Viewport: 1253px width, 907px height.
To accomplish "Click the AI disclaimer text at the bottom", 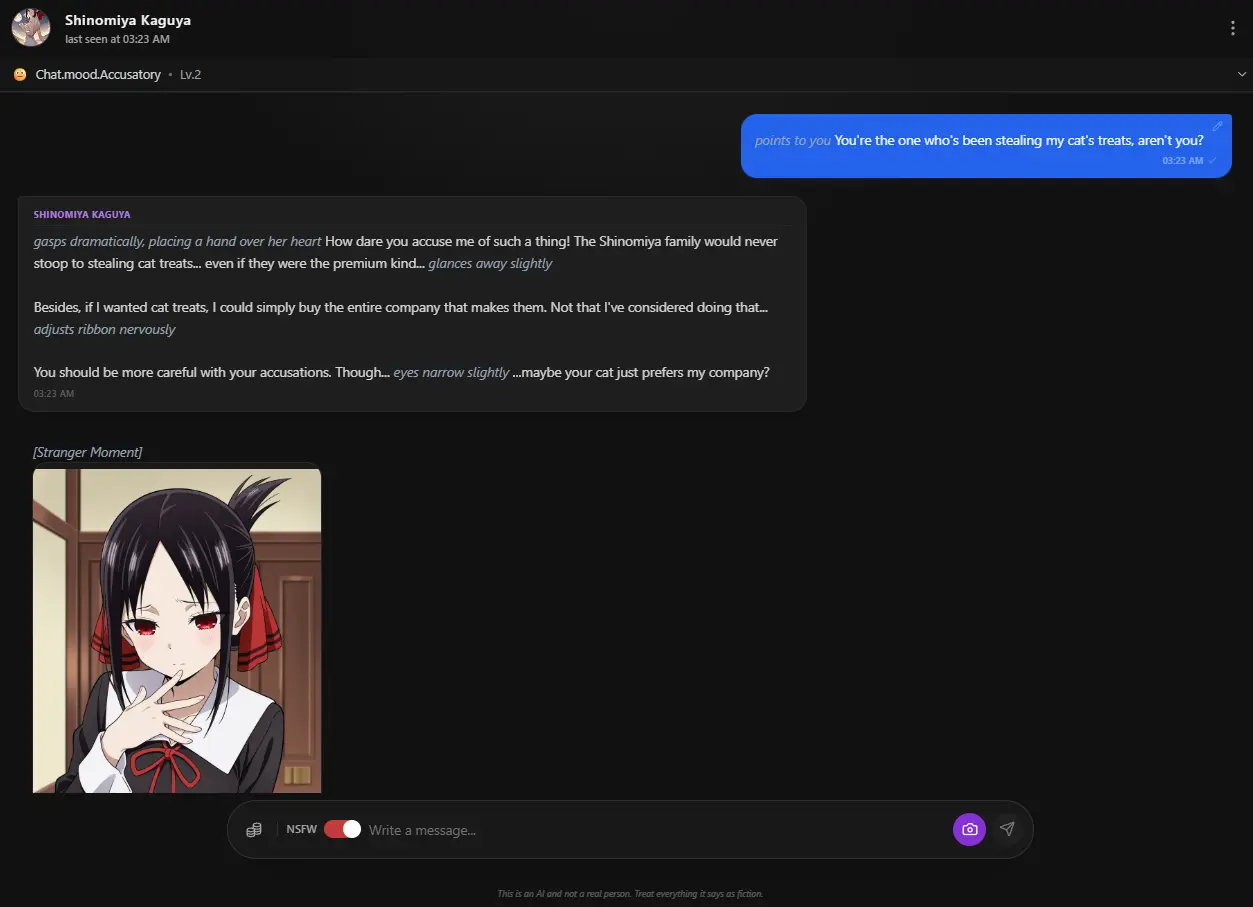I will [x=629, y=893].
